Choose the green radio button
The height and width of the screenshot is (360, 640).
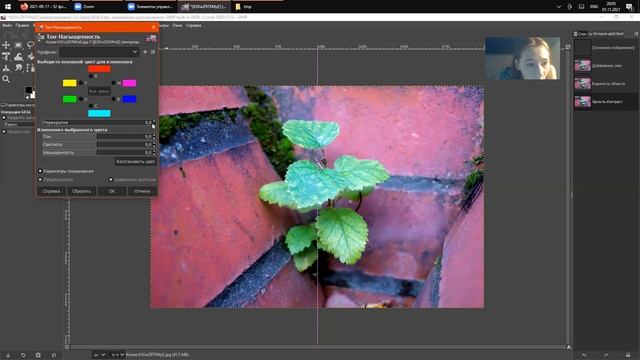pos(81,99)
